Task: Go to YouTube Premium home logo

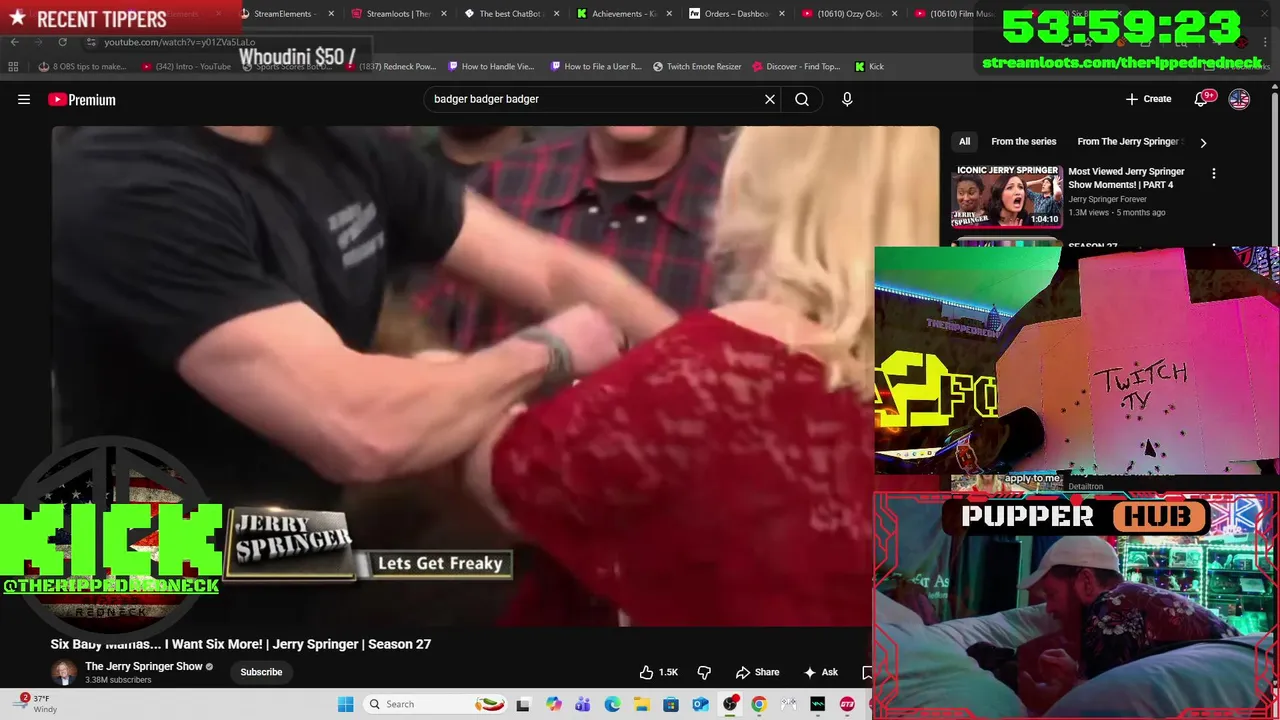Action: tap(82, 99)
